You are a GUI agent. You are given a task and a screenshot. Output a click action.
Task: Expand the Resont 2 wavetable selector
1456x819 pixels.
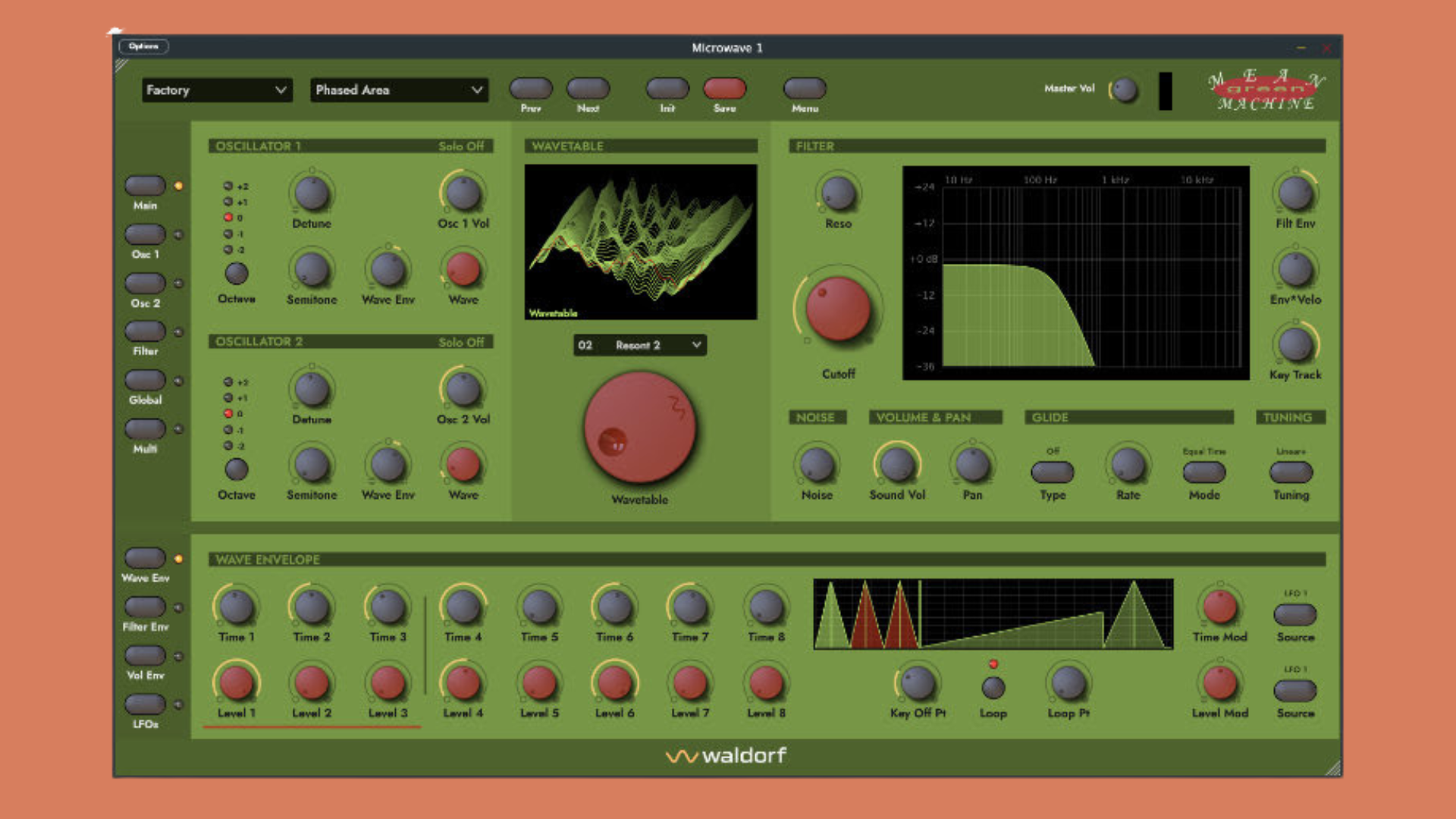639,345
